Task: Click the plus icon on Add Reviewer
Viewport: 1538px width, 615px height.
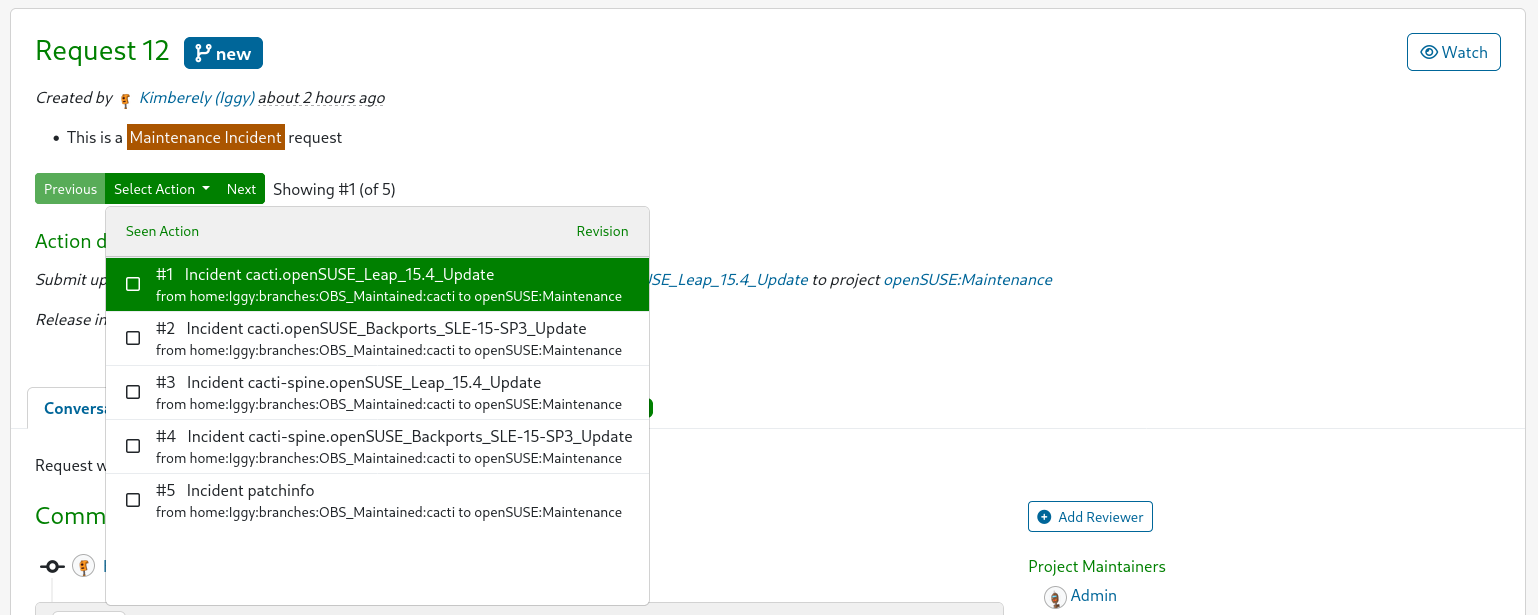Action: (1046, 516)
